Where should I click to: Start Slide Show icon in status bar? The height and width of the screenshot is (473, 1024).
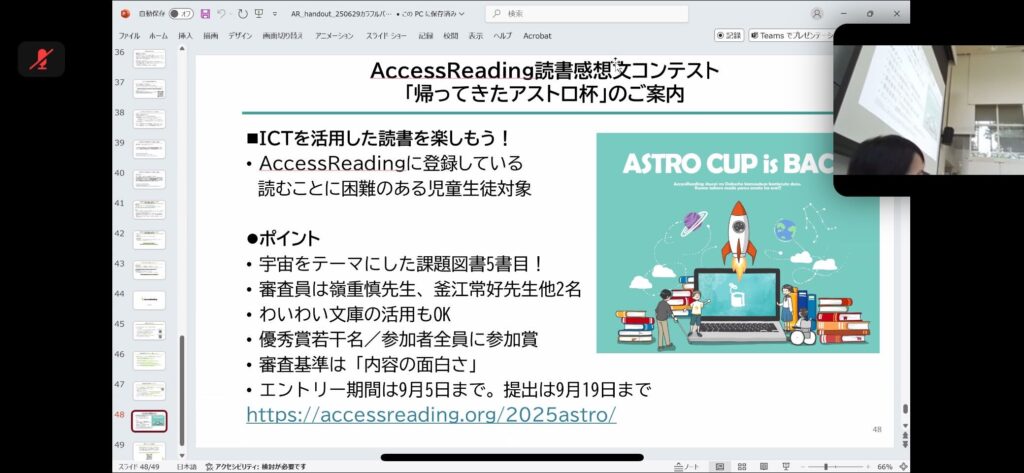[786, 466]
